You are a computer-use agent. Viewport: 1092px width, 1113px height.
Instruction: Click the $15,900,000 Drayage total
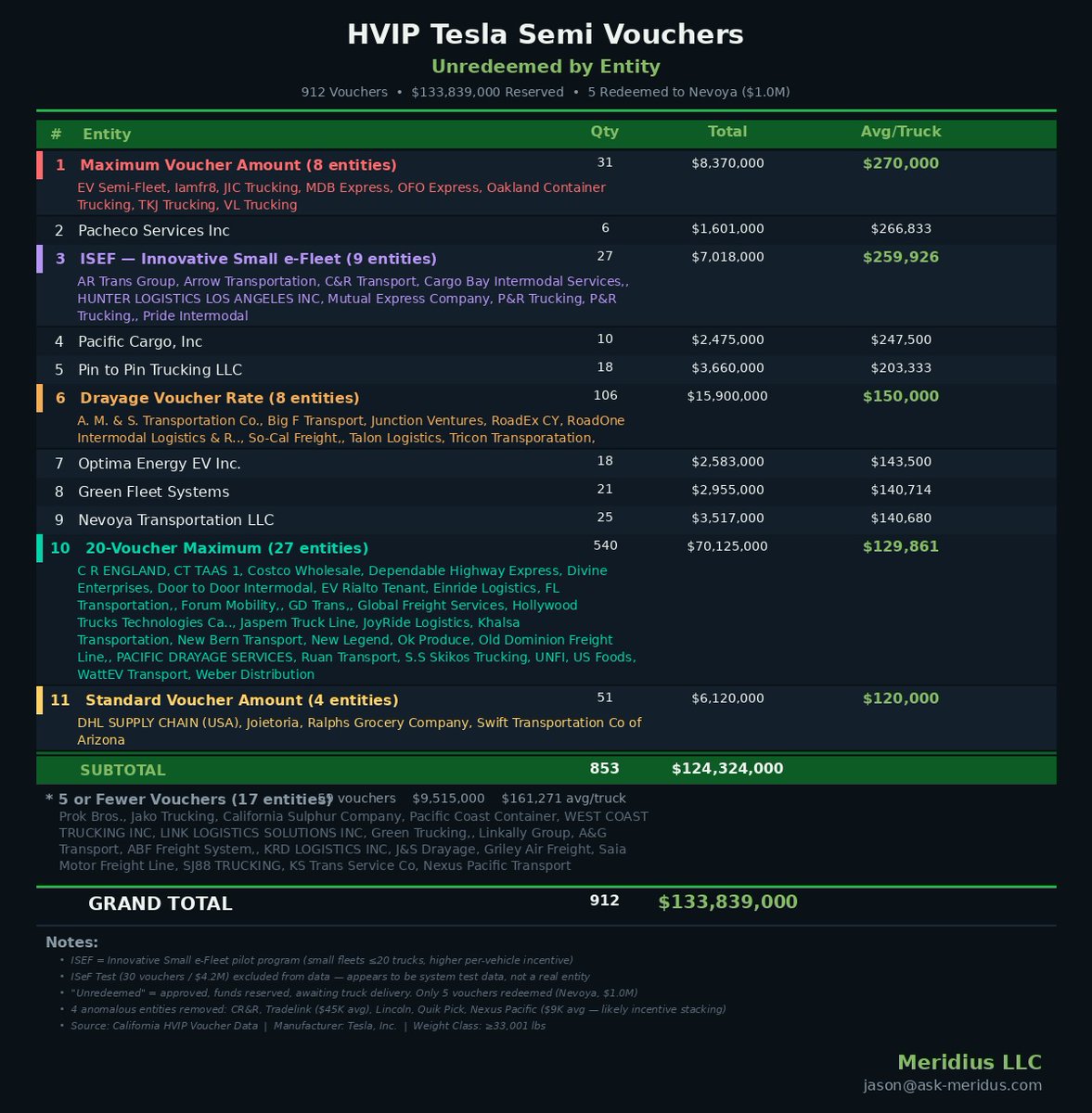[727, 396]
